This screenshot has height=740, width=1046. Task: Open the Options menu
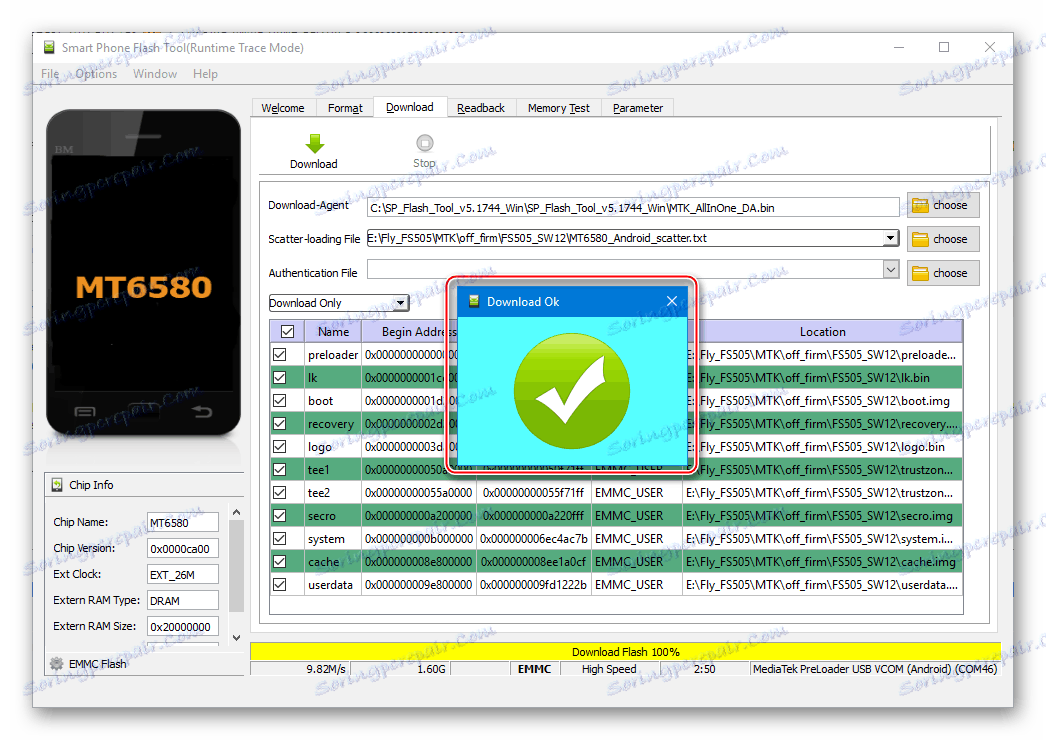click(96, 74)
